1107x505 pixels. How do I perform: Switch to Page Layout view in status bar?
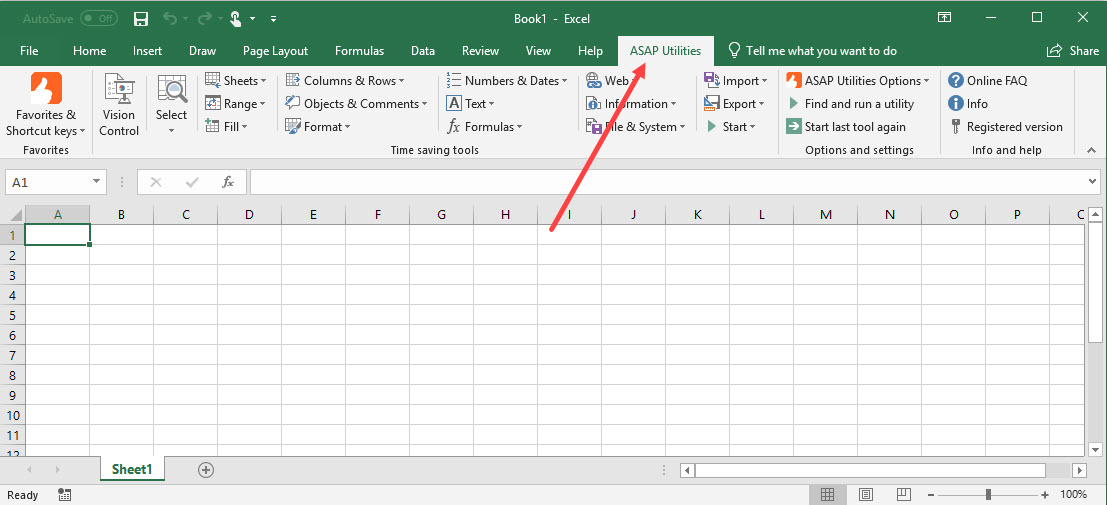click(866, 494)
